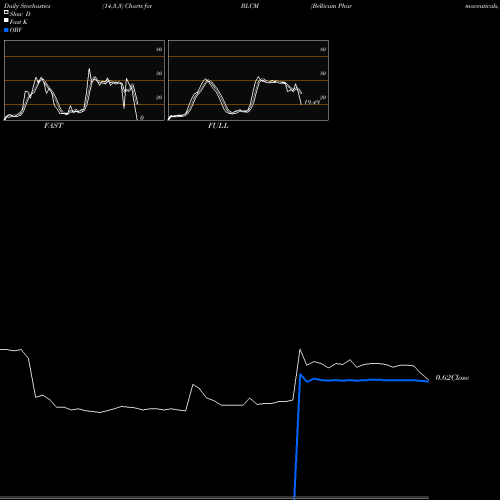Image resolution: width=500 pixels, height=500 pixels.
Task: Click the 0.62Close price label
Action: pos(452,378)
